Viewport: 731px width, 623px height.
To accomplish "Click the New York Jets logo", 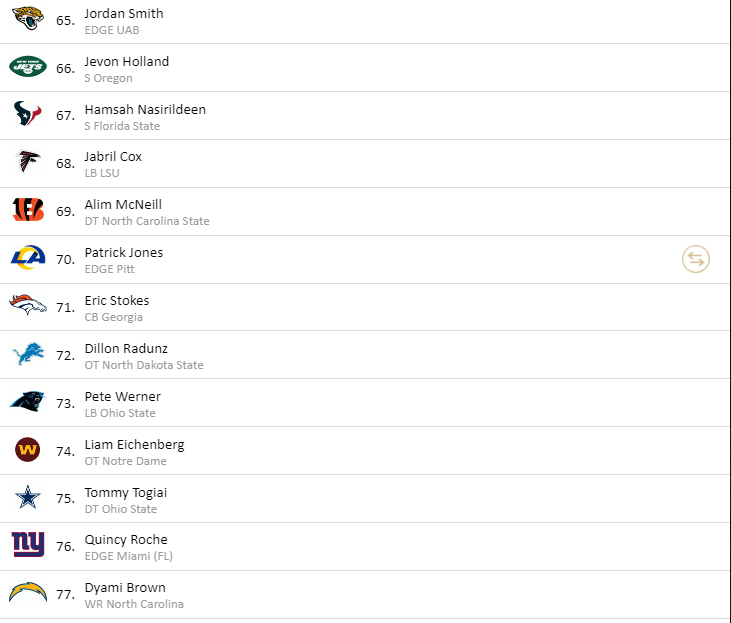I will click(x=28, y=67).
